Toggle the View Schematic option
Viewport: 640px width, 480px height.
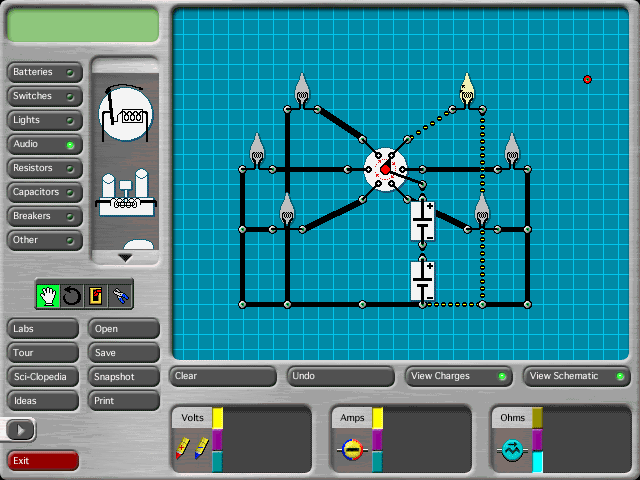(577, 377)
